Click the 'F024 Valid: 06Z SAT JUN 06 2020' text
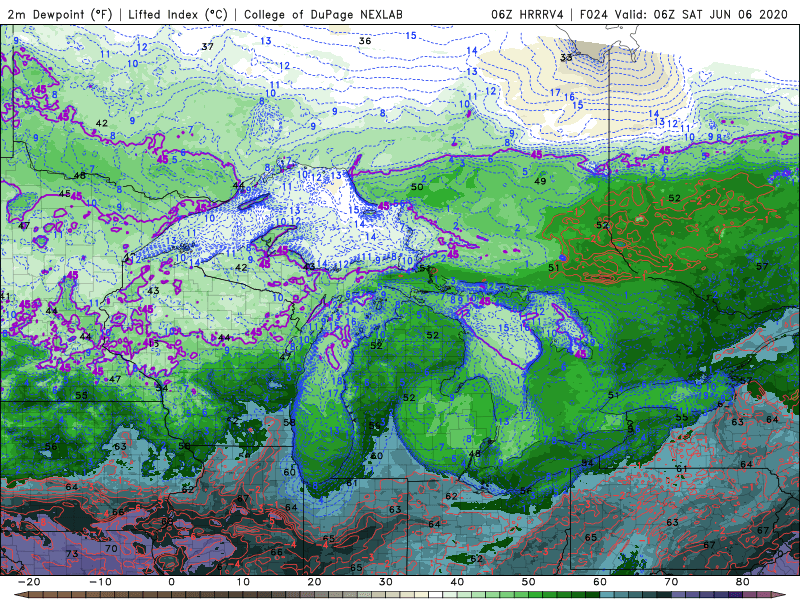 (x=684, y=14)
